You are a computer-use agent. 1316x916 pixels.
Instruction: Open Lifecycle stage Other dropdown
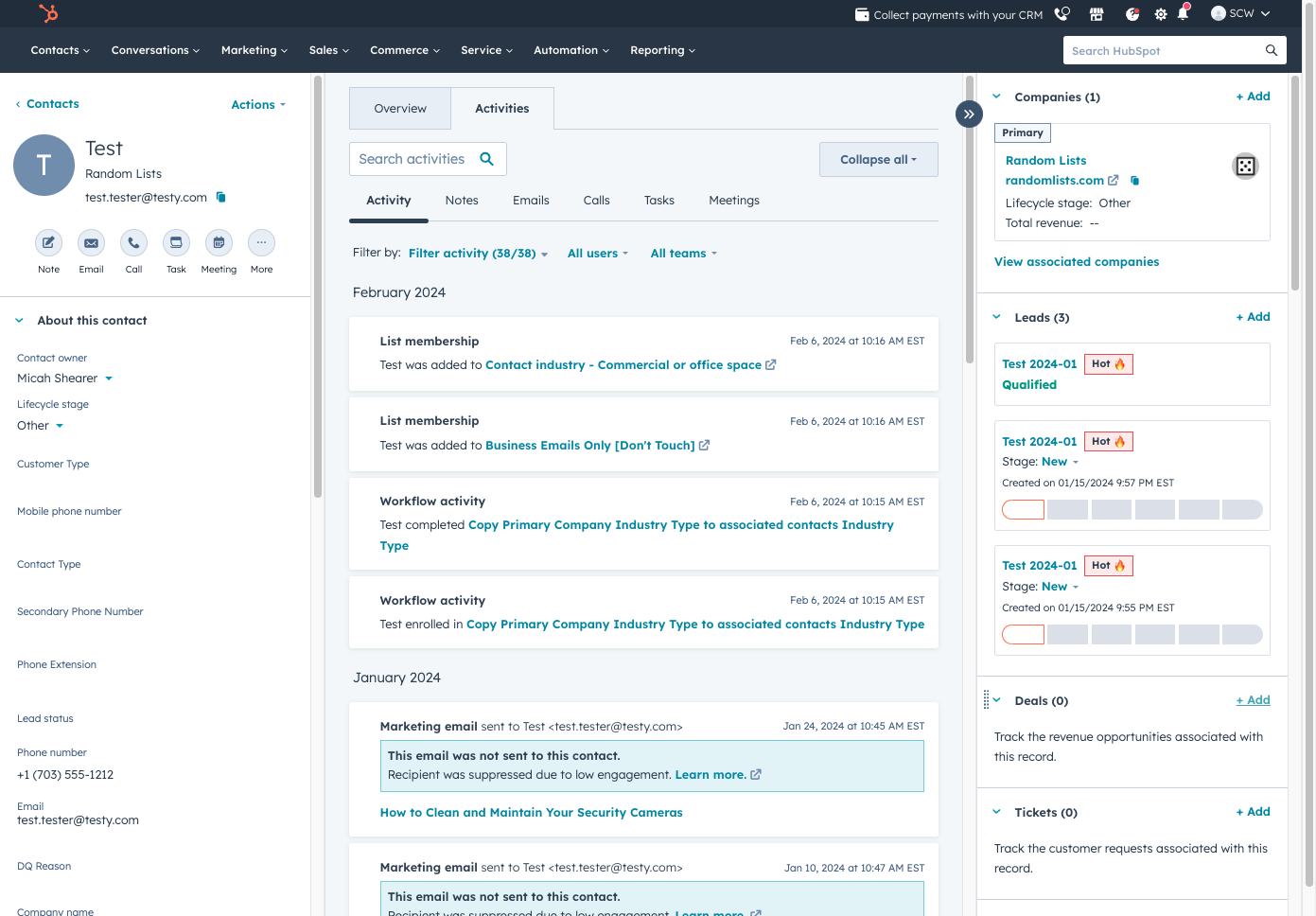[41, 426]
